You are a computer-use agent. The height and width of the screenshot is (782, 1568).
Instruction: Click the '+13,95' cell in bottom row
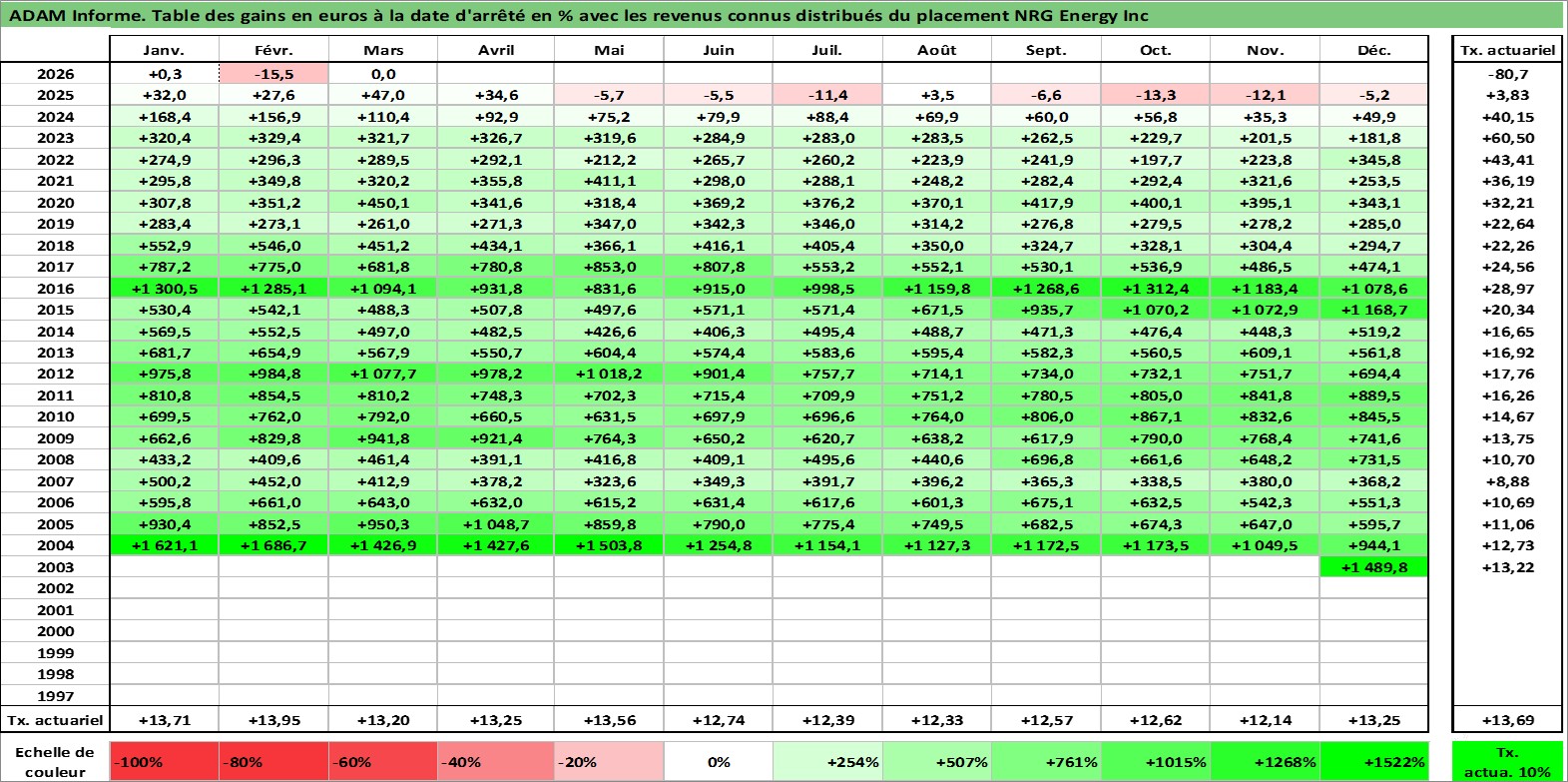pos(273,719)
